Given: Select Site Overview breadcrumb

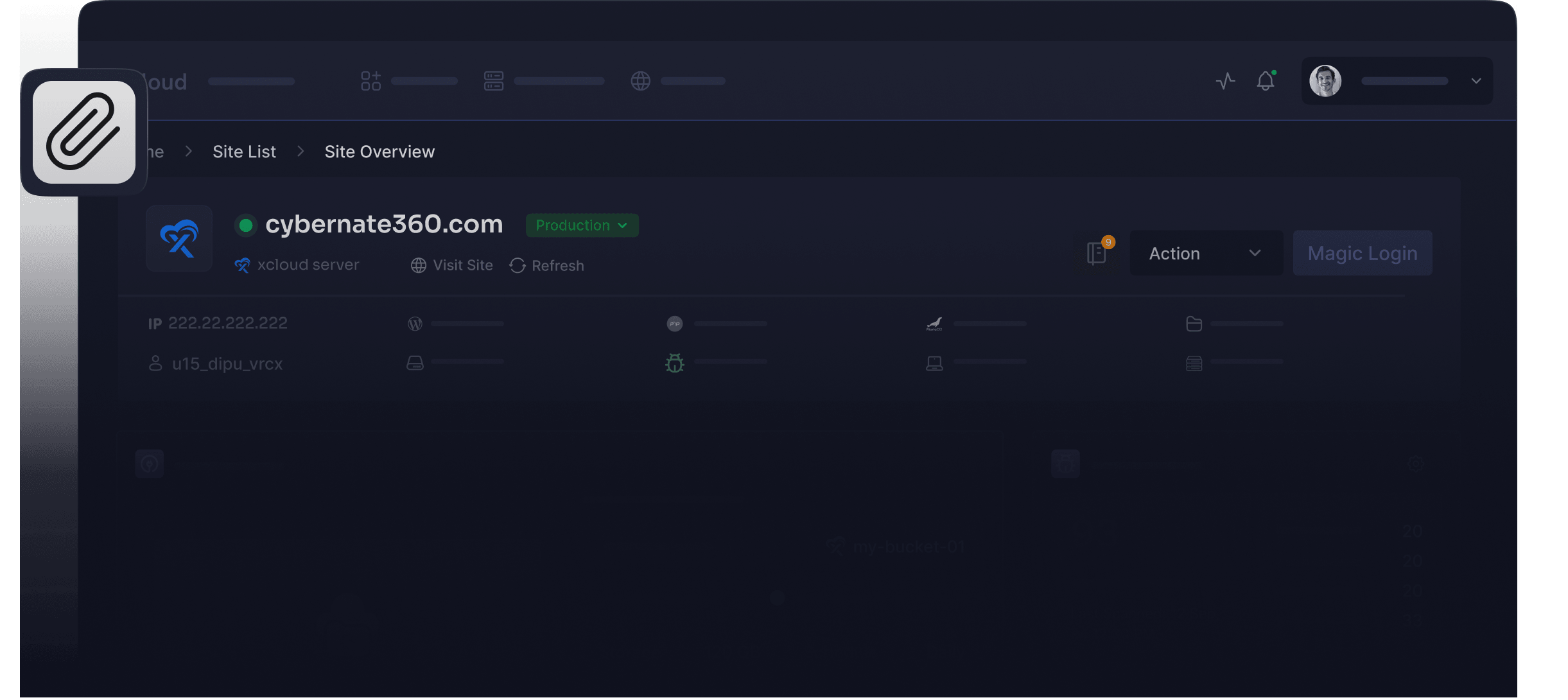Looking at the screenshot, I should point(379,152).
